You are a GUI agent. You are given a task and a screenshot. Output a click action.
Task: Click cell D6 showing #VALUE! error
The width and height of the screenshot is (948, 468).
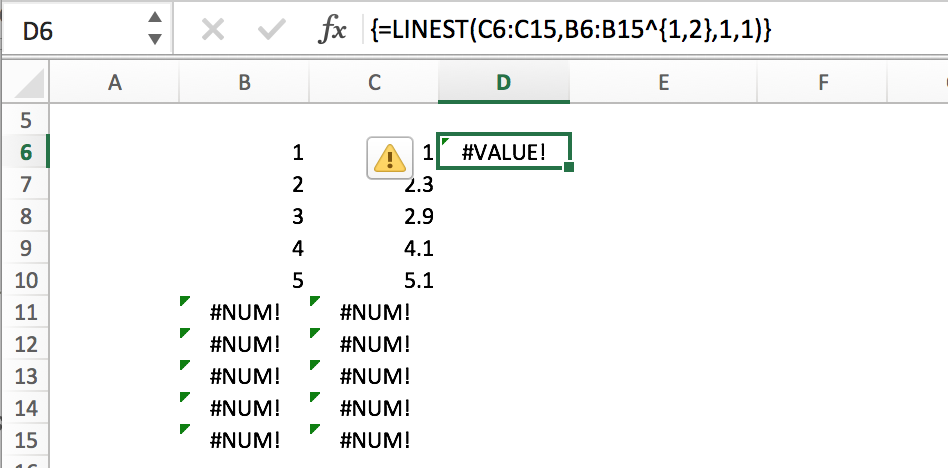point(504,152)
